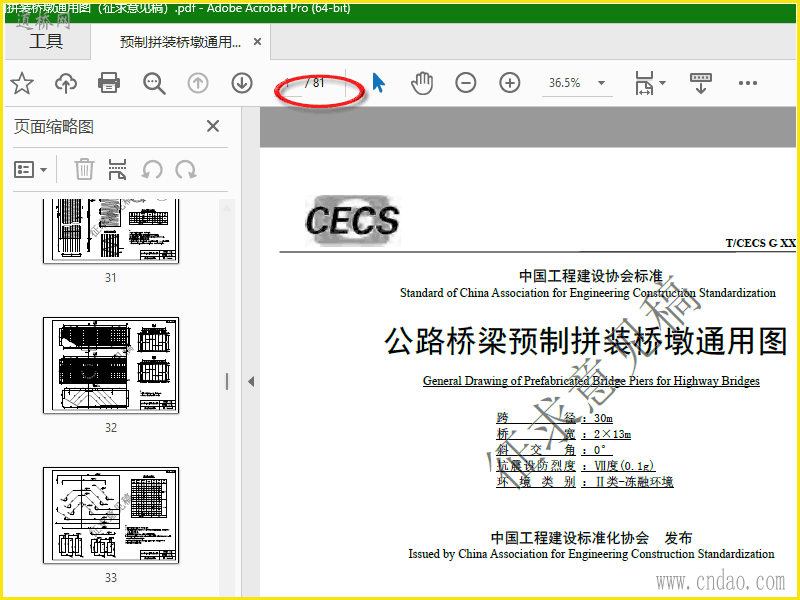
Task: Select page 32 thumbnail
Action: (111, 365)
